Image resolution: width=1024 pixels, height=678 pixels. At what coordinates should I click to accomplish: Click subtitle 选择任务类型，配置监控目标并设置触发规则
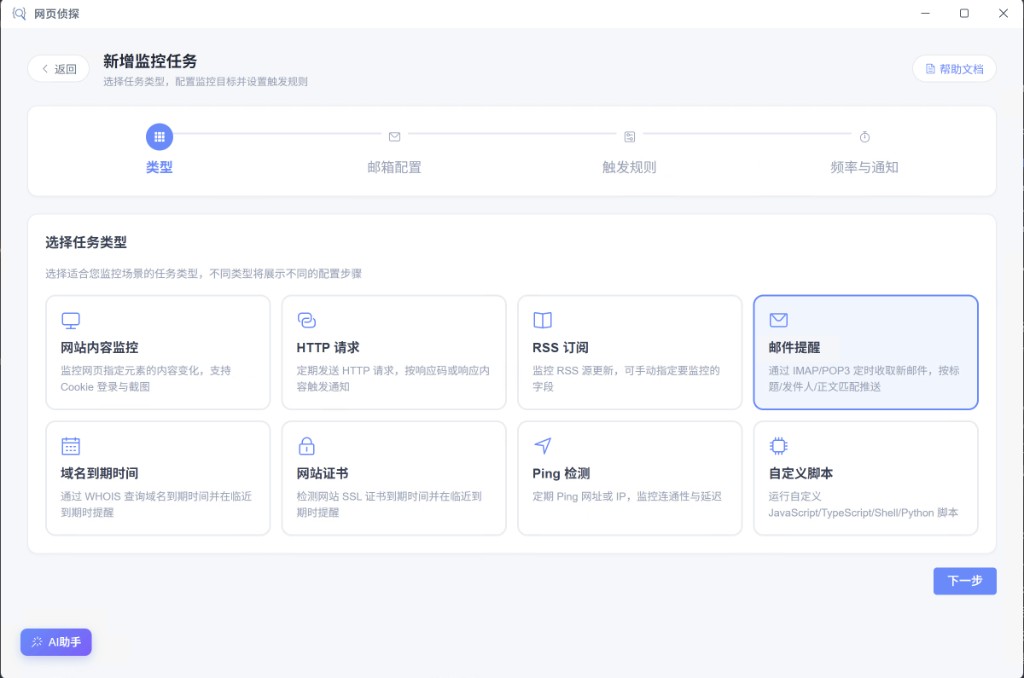[205, 82]
